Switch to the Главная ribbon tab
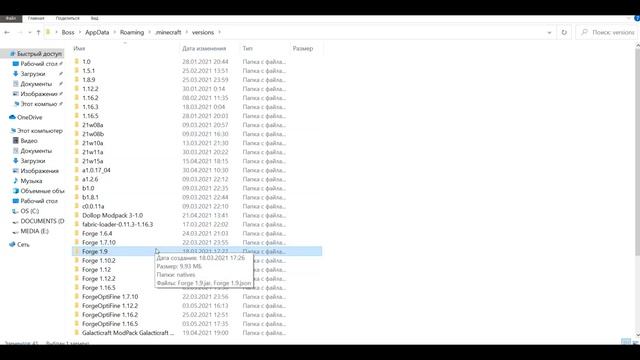Screen dimensions: 640x360 point(36,18)
